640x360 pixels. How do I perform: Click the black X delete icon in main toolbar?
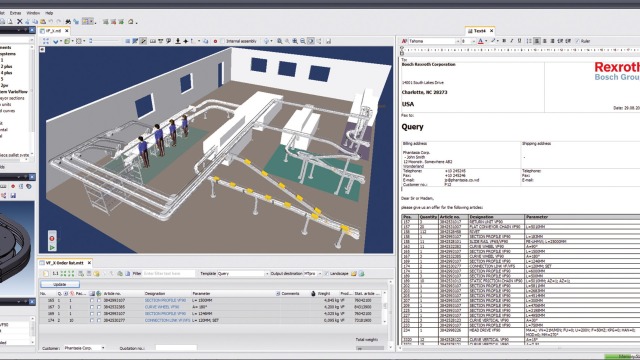click(19, 22)
